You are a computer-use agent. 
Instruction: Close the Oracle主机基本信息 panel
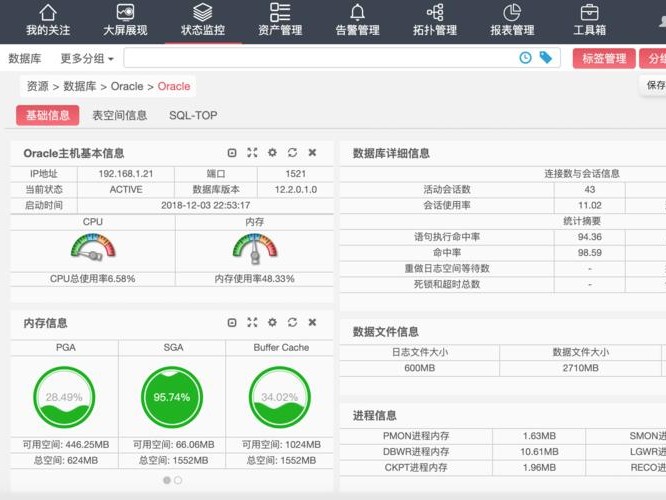(x=312, y=153)
